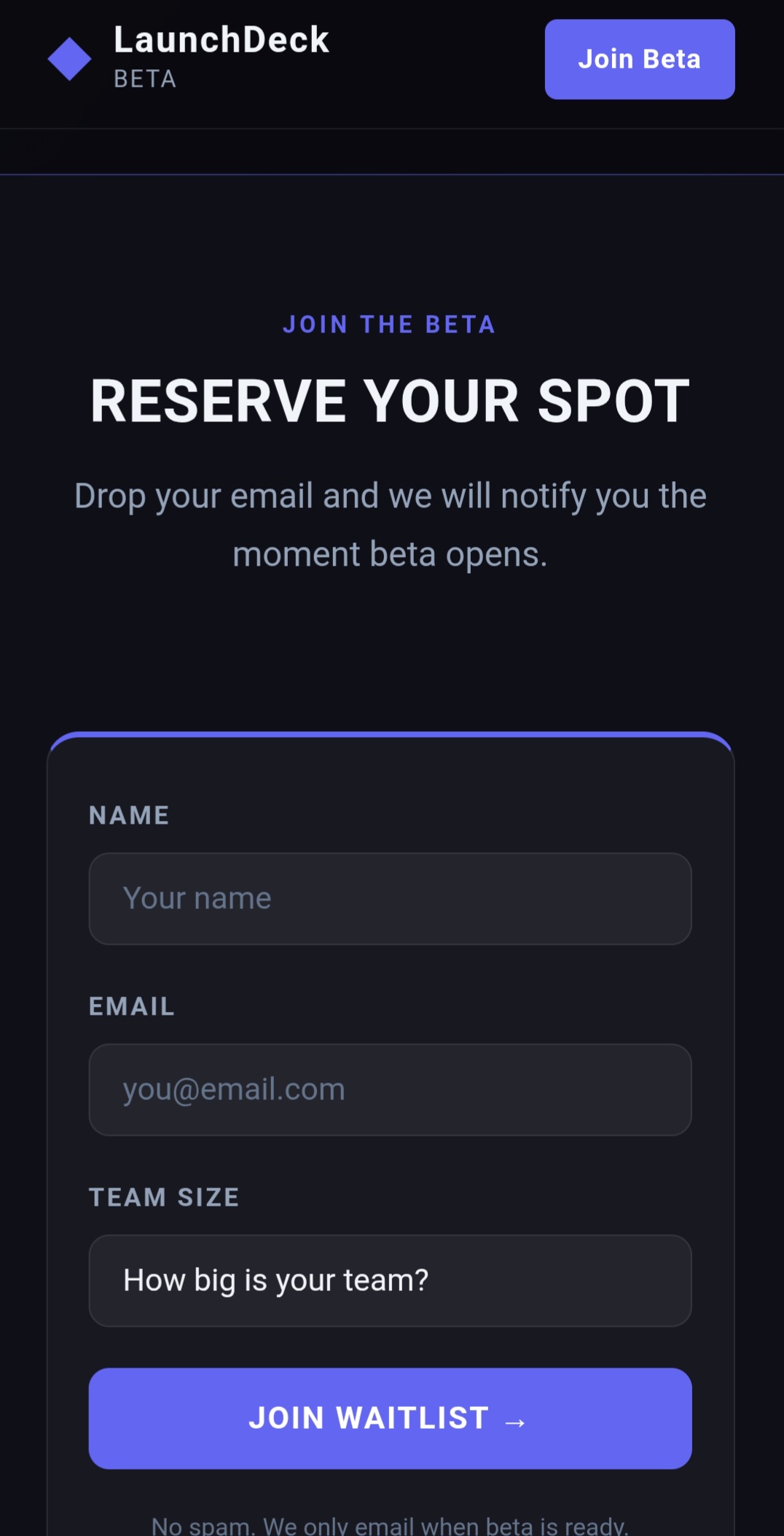Click the purple accent bar atop form card
This screenshot has height=1536, width=784.
[390, 734]
